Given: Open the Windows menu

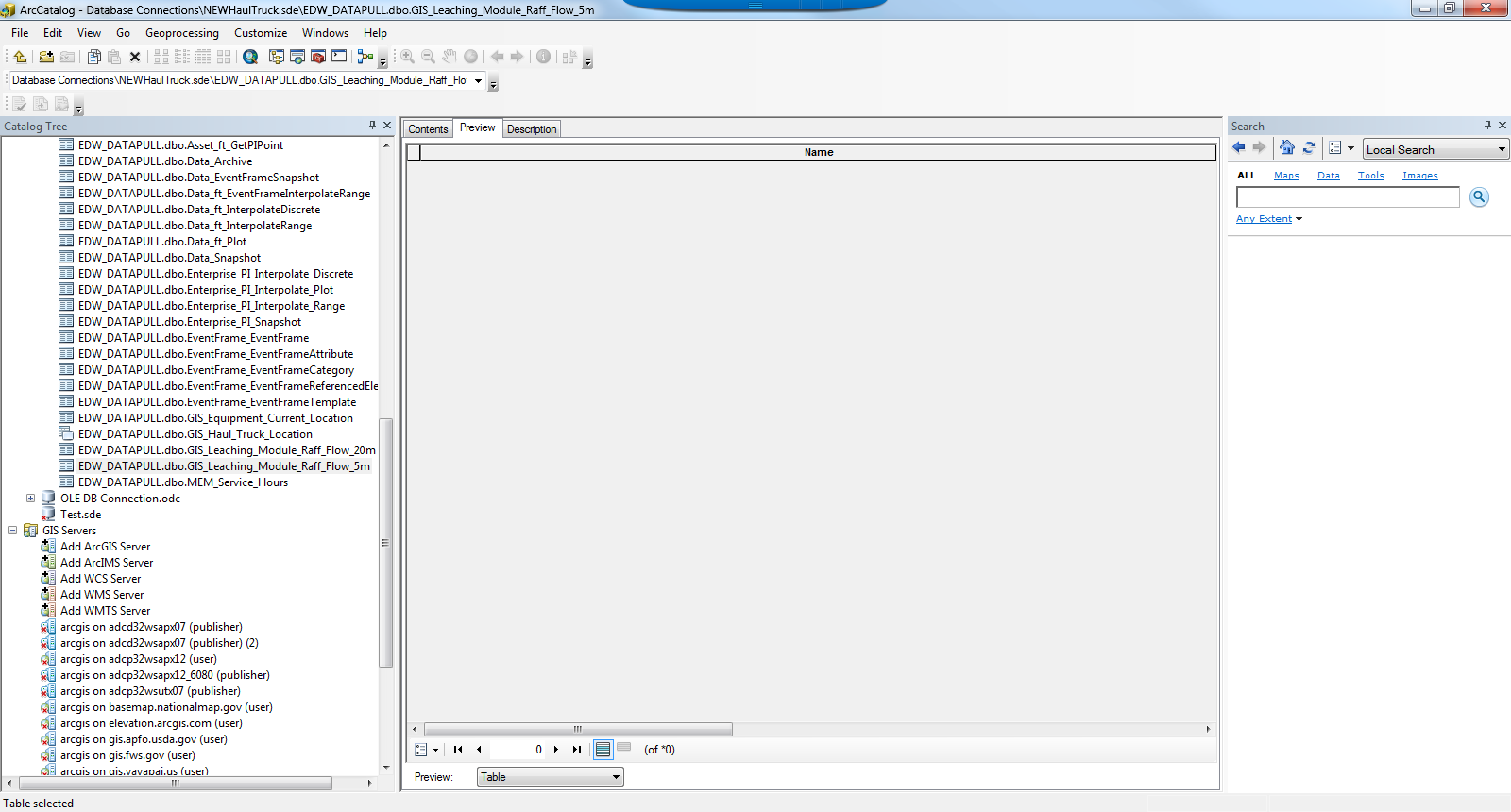Looking at the screenshot, I should click(x=325, y=33).
